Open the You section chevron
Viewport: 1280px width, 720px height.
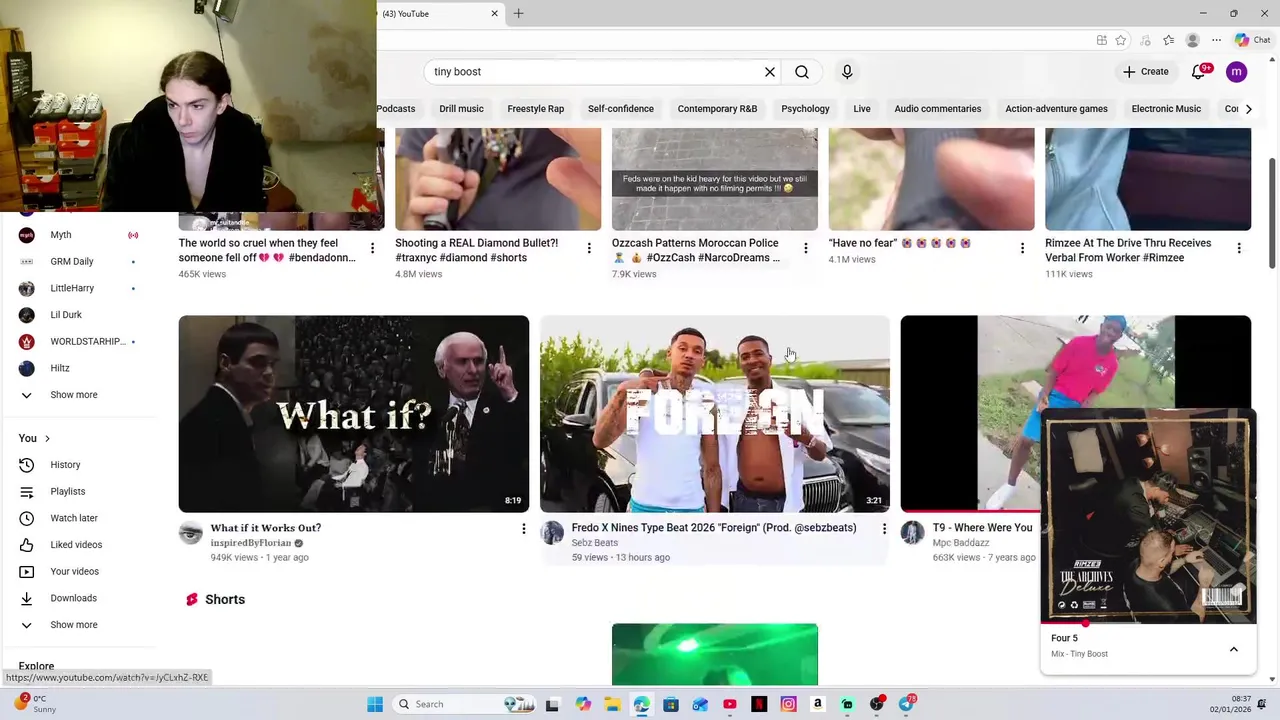coord(47,439)
